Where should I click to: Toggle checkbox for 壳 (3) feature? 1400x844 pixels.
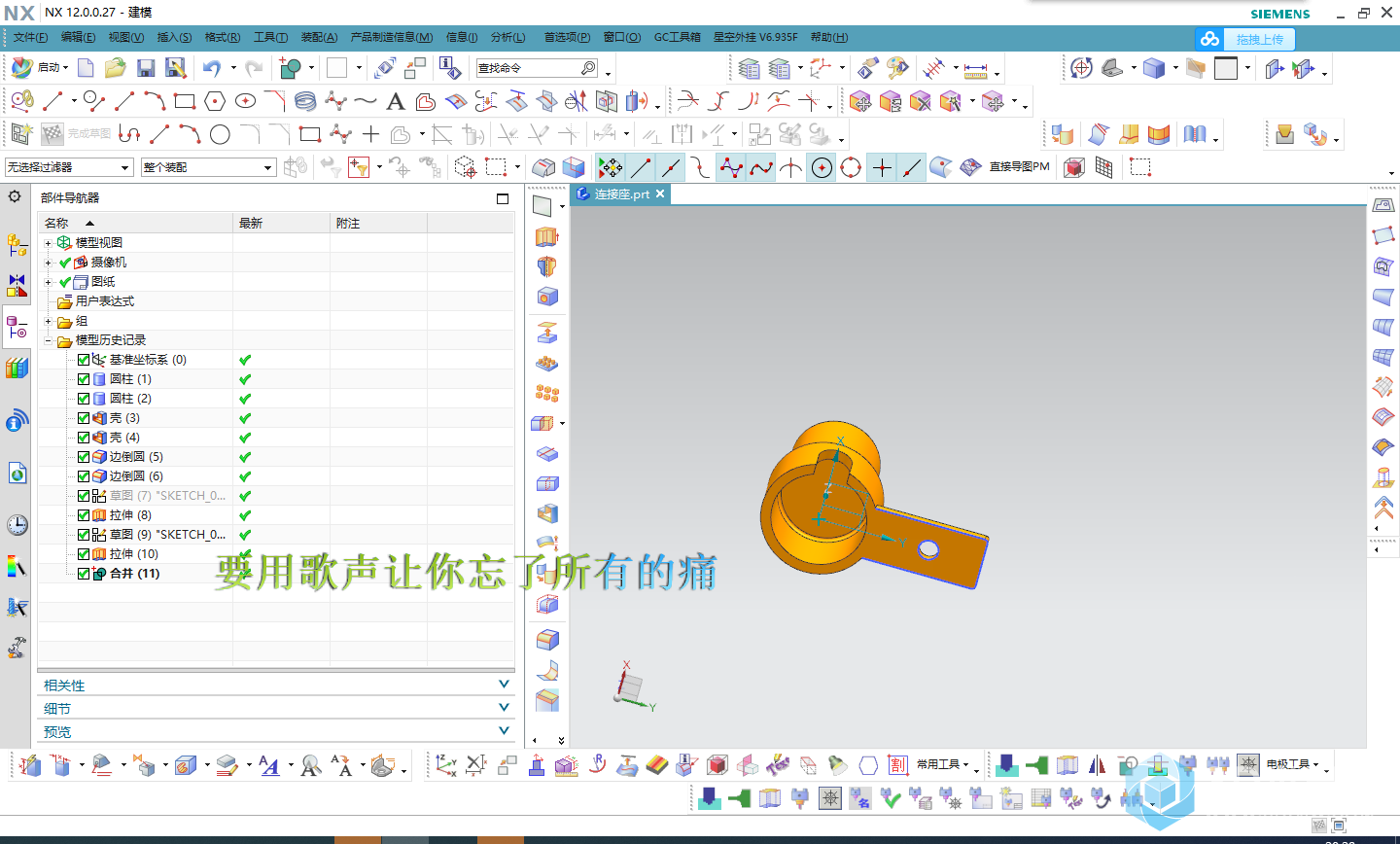click(84, 418)
